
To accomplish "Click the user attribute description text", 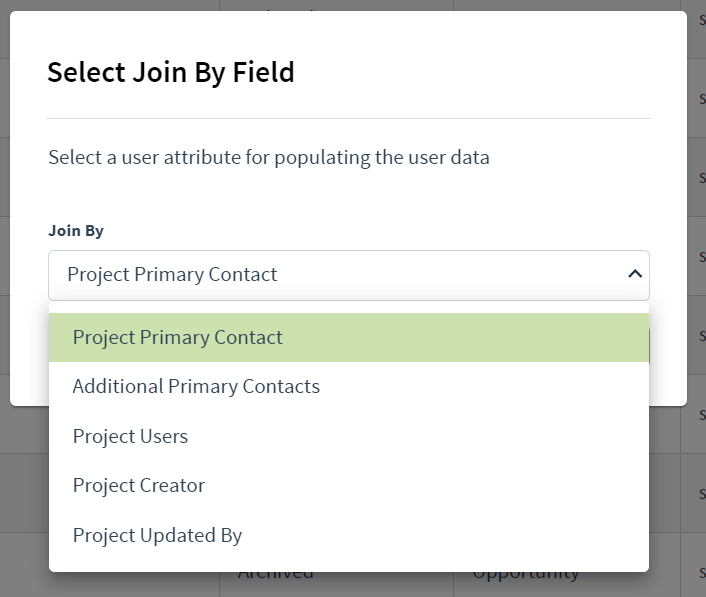I will click(x=269, y=158).
